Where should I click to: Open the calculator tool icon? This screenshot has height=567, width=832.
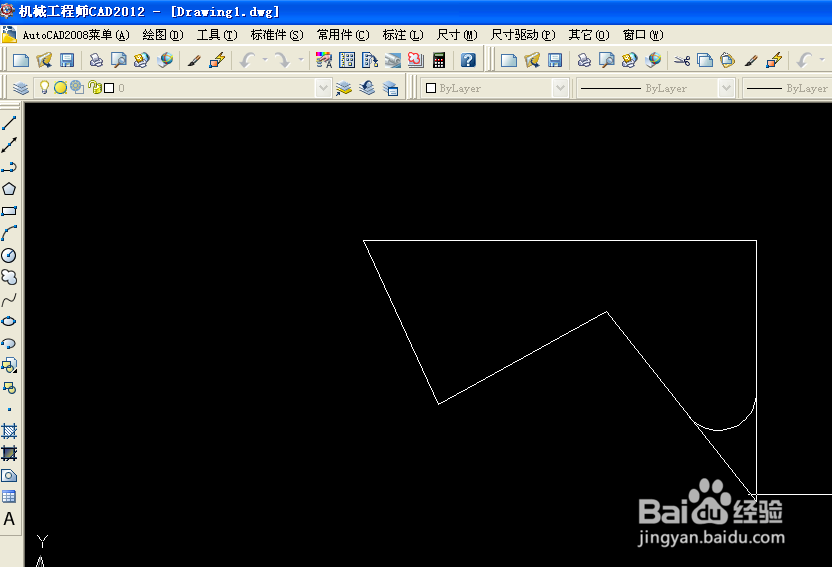click(x=439, y=60)
